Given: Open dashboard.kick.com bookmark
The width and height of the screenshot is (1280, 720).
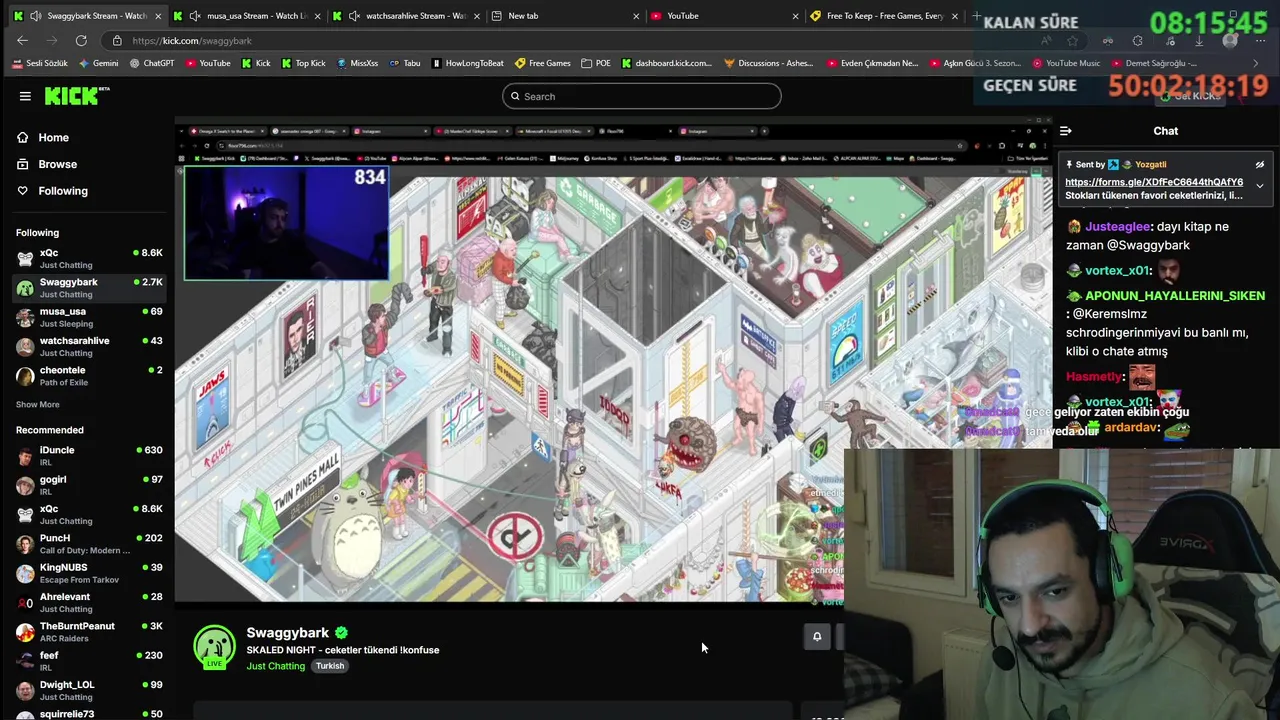Looking at the screenshot, I should pyautogui.click(x=667, y=63).
